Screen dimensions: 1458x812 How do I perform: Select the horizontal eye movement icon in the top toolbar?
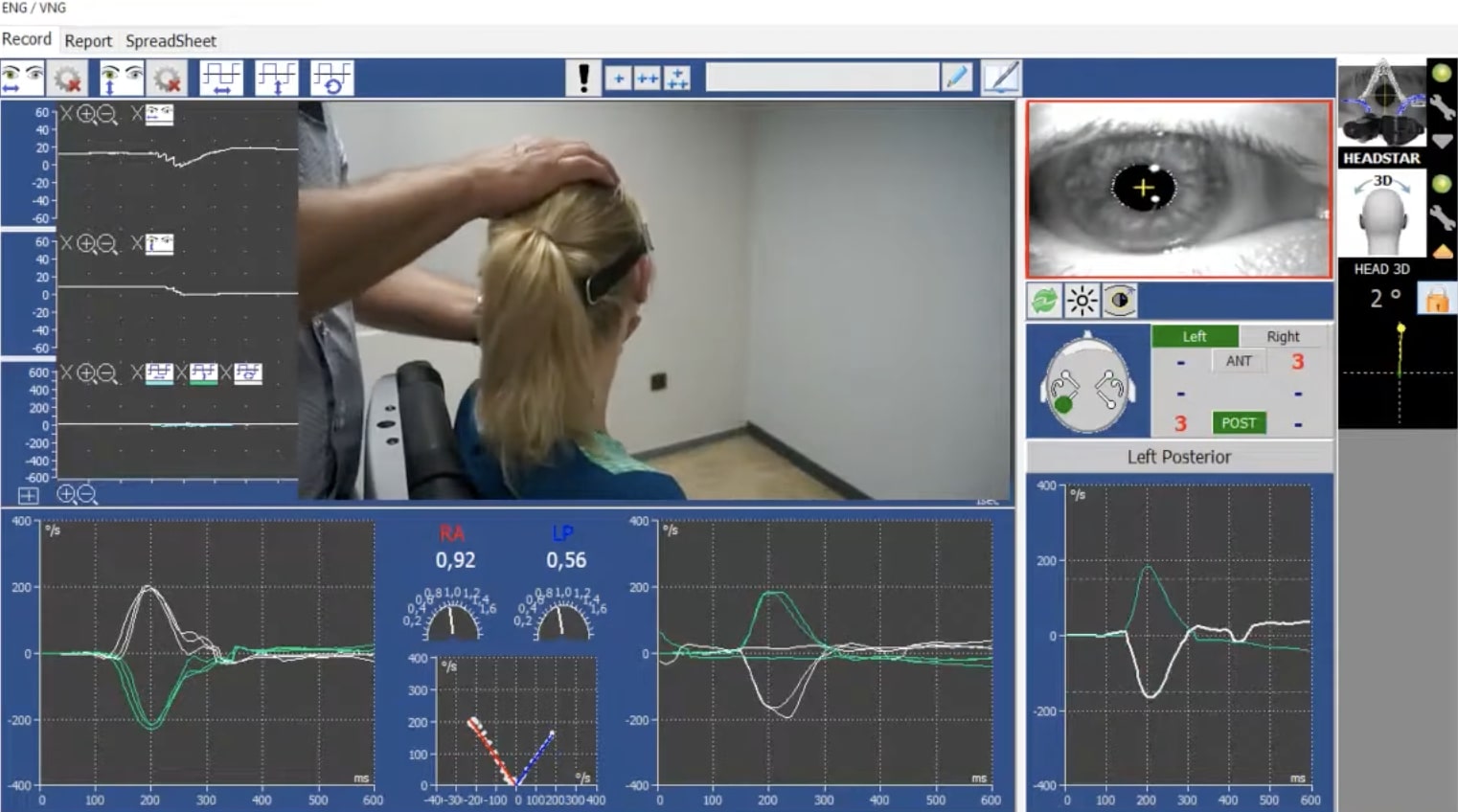pos(23,78)
